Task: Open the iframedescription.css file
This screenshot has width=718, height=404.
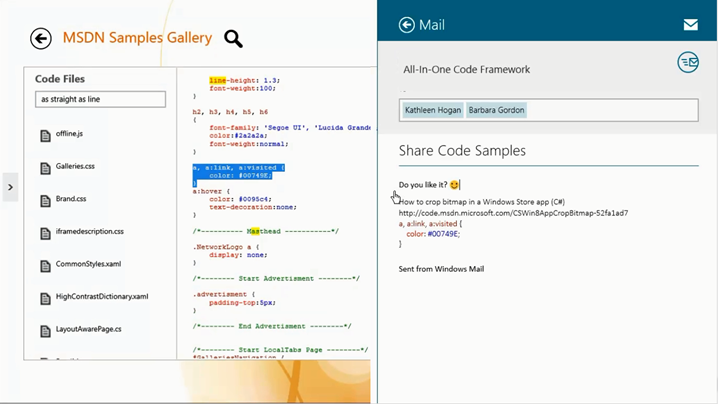Action: click(90, 231)
